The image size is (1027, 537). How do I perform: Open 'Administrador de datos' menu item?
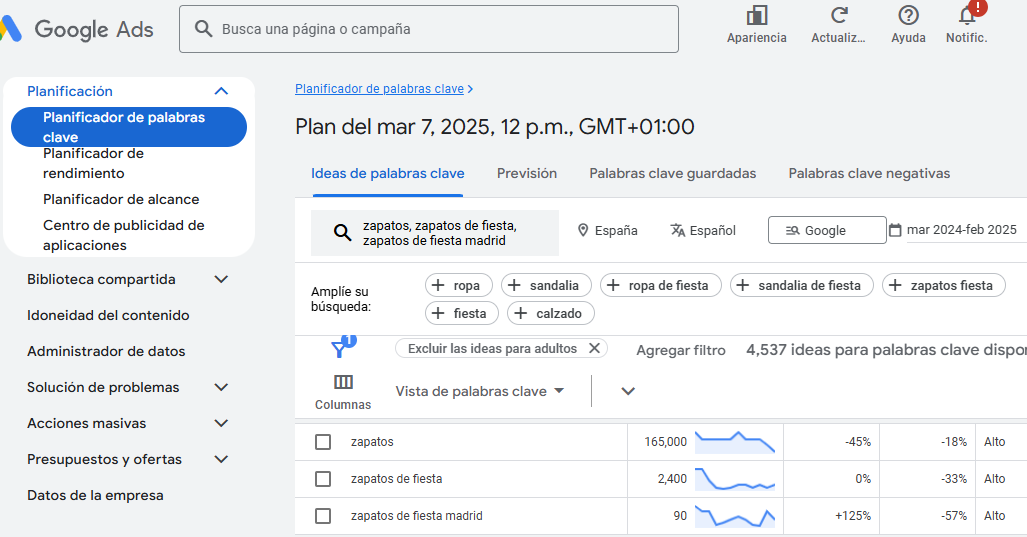click(x=106, y=351)
